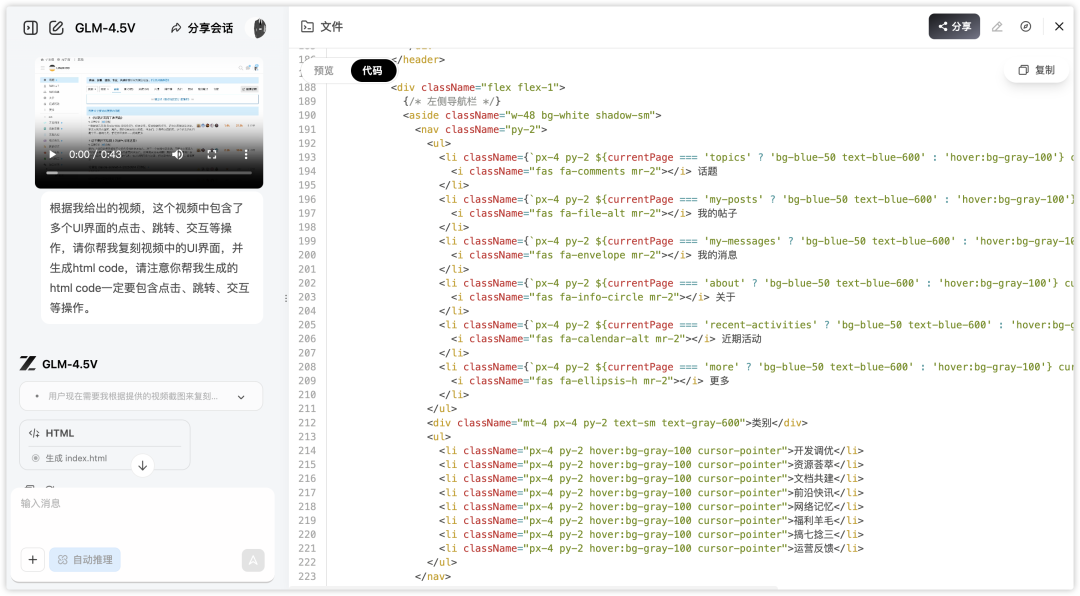The image size is (1080, 596).
Task: Click the send message button
Action: point(253,560)
